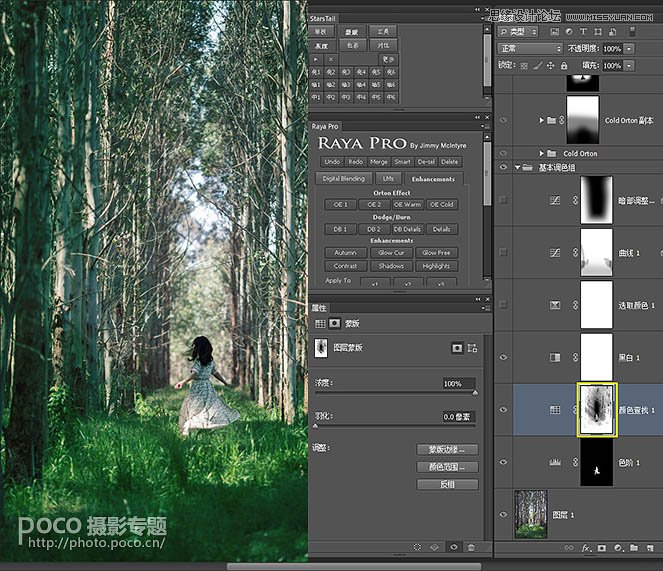Create new fill or adjustment layer
This screenshot has width=663, height=571.
[618, 548]
